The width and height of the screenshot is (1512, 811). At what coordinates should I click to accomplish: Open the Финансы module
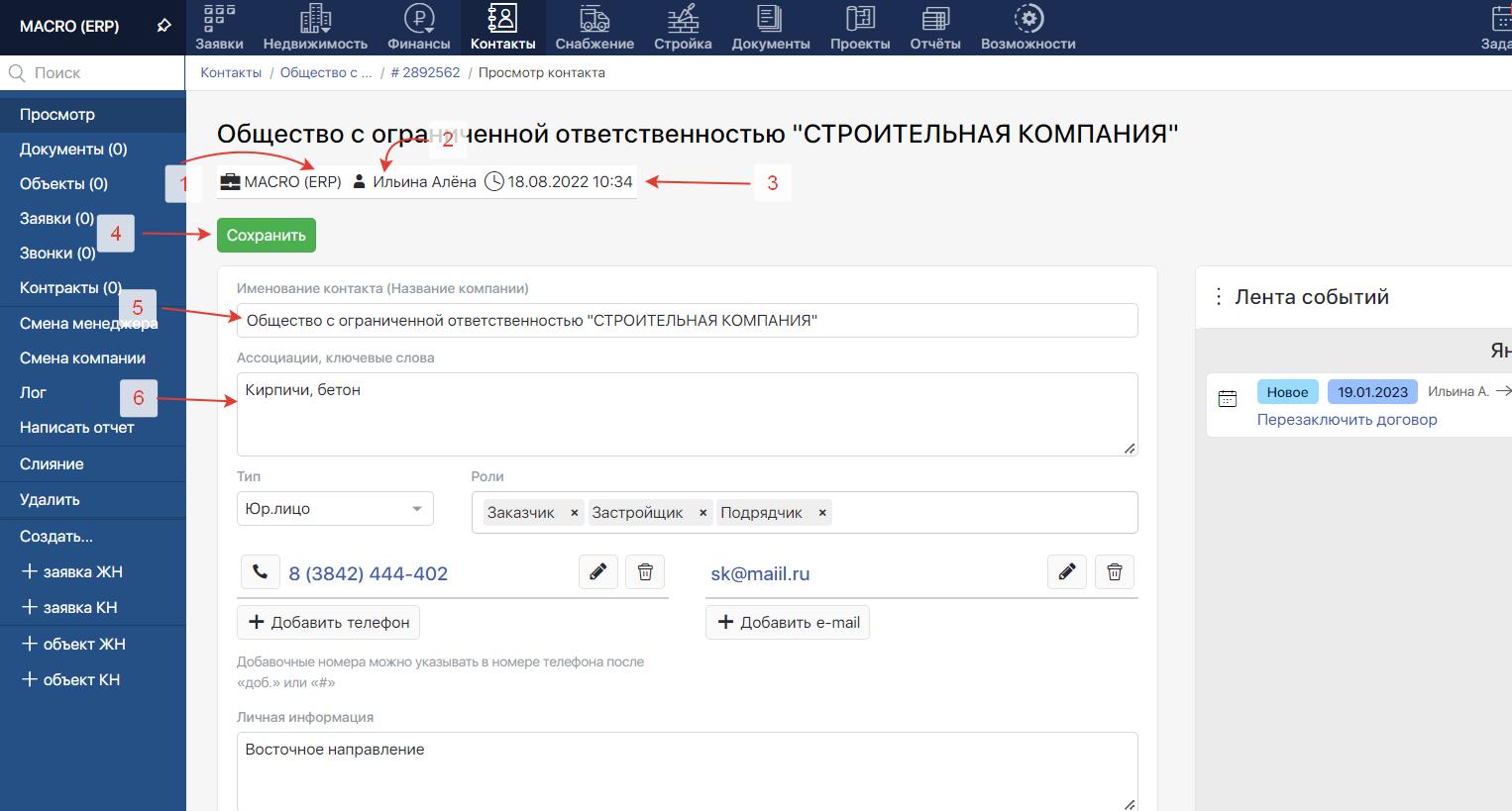coord(419,28)
